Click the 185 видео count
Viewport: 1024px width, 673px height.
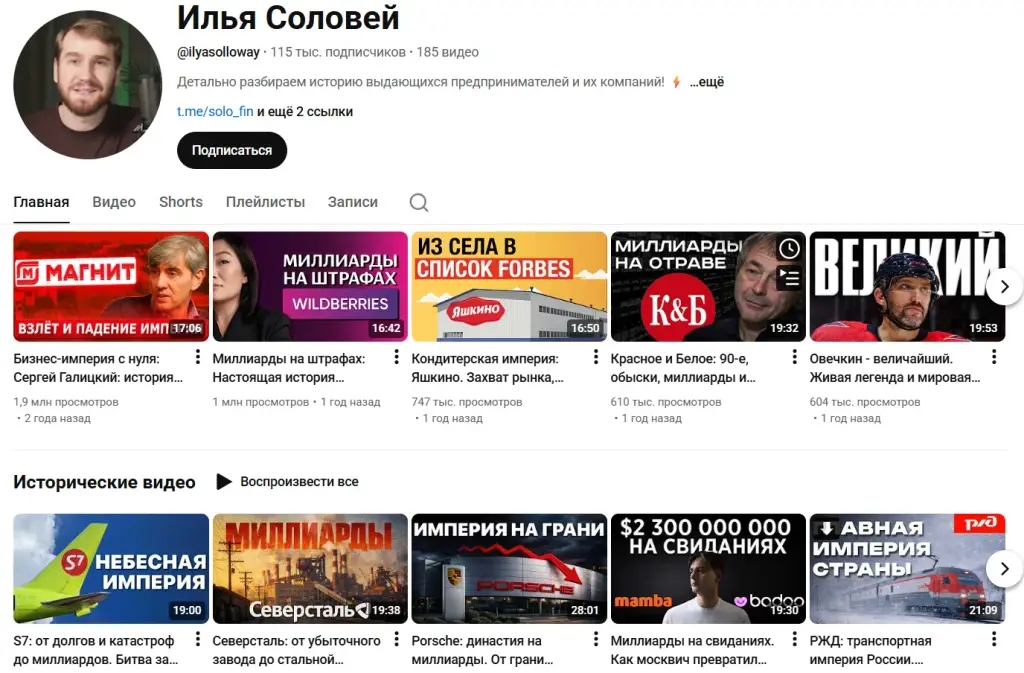click(447, 52)
